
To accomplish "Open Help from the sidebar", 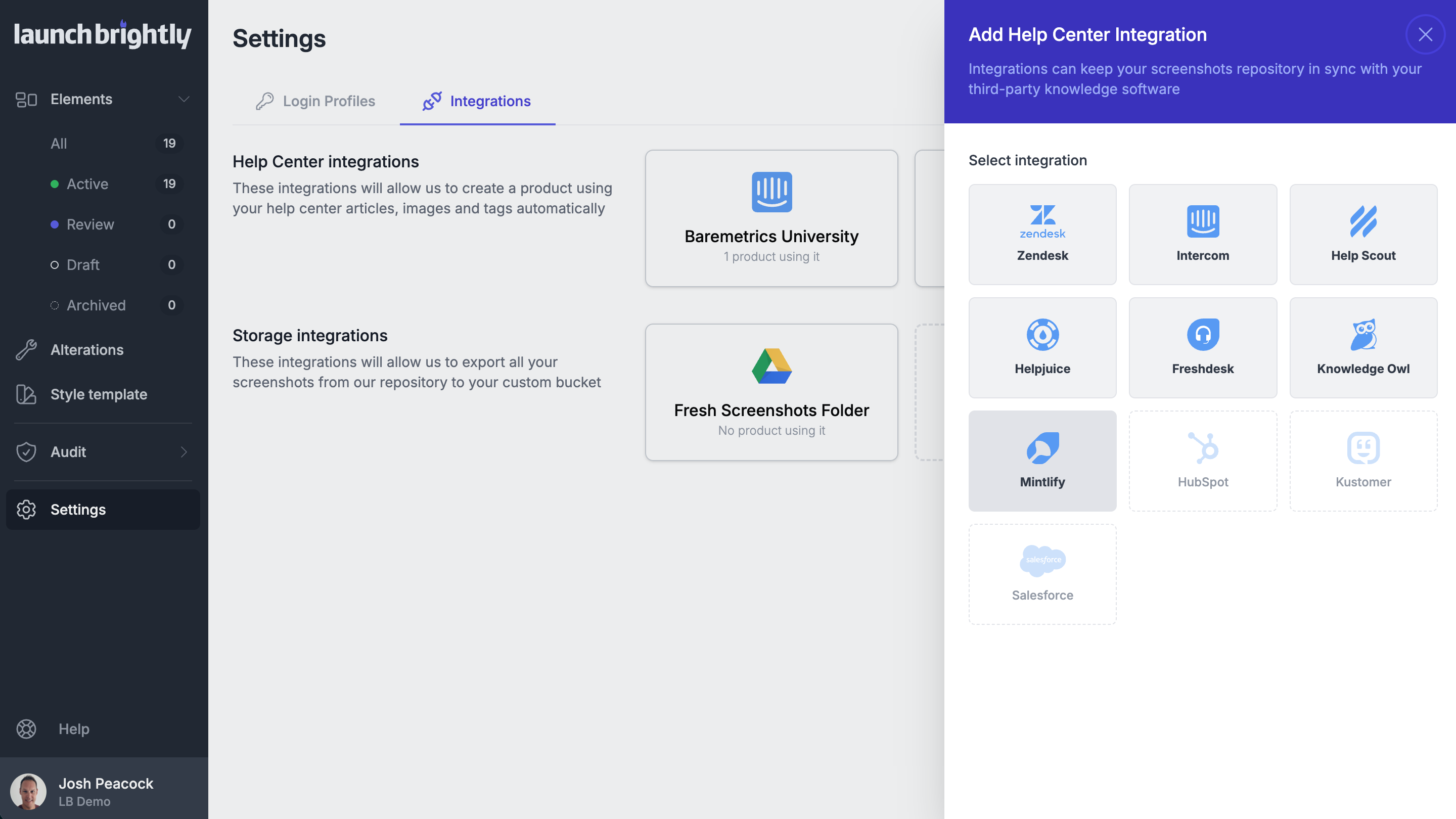I will (74, 729).
